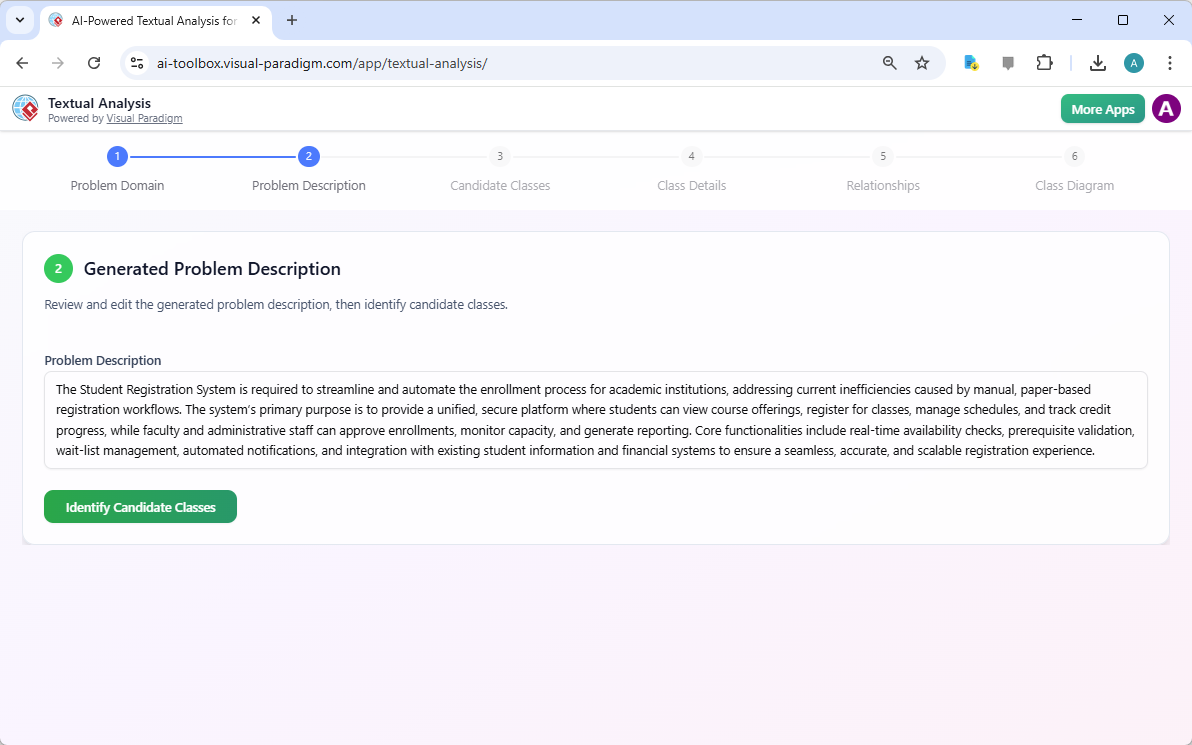The height and width of the screenshot is (745, 1192).
Task: View site information icon in address bar
Action: 136,62
